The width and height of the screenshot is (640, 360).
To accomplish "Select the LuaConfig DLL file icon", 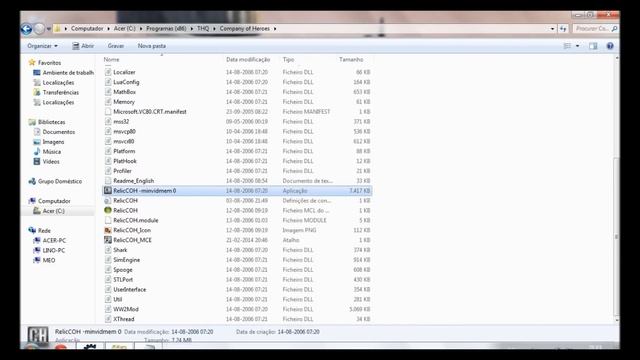I will (108, 82).
